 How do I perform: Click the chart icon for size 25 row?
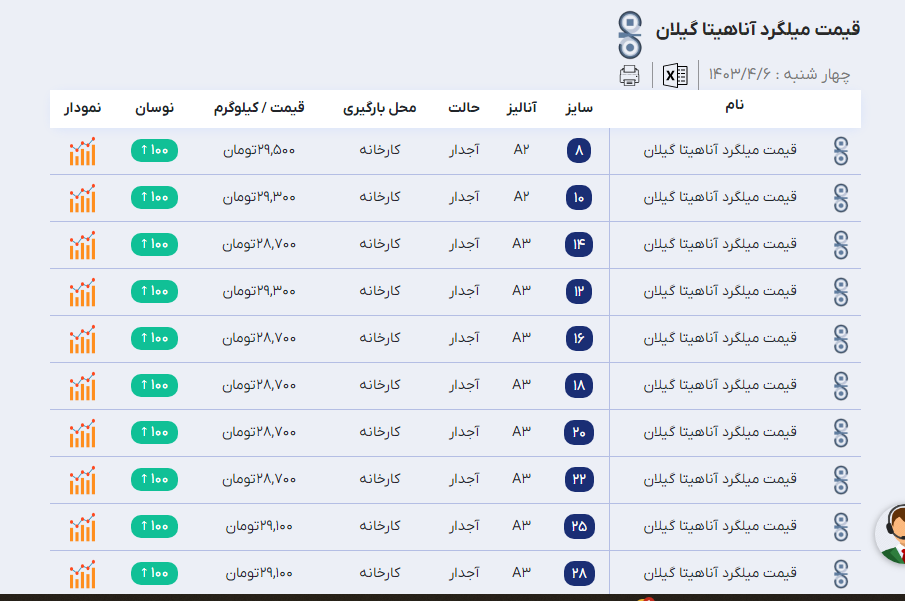pos(82,526)
